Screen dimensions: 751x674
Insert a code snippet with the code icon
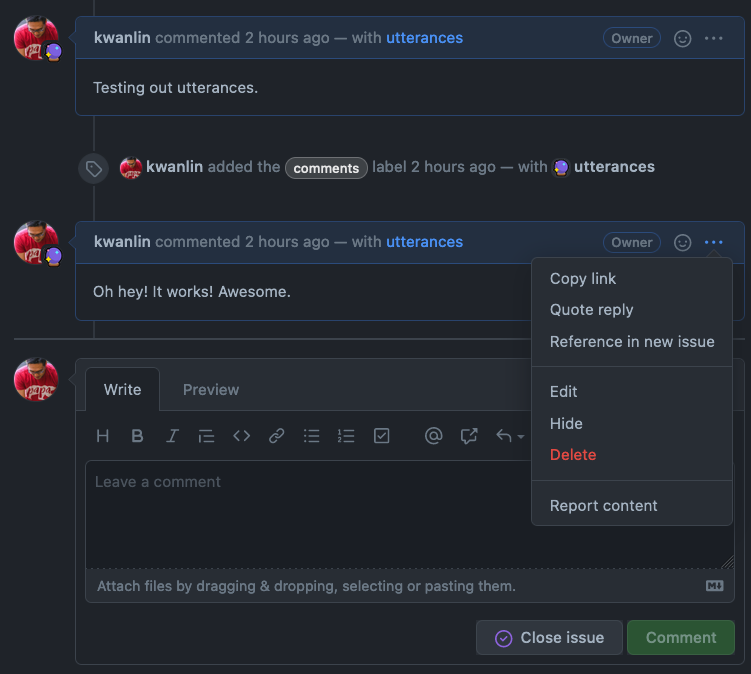[241, 436]
